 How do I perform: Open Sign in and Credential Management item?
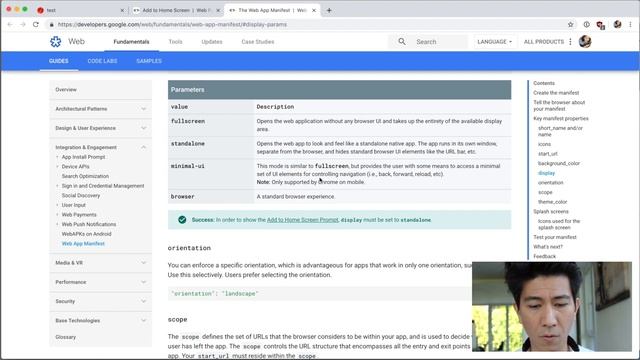[103, 186]
